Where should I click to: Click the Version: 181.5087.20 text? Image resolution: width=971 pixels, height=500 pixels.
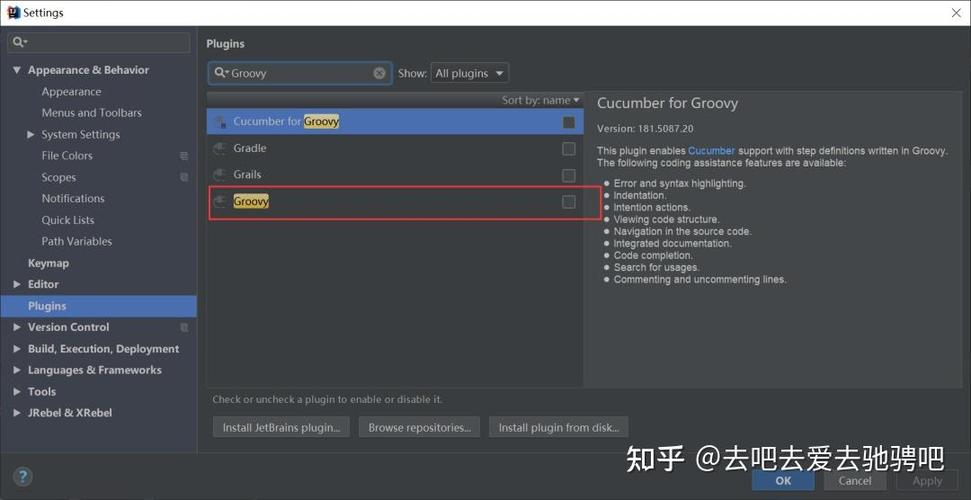pyautogui.click(x=645, y=129)
